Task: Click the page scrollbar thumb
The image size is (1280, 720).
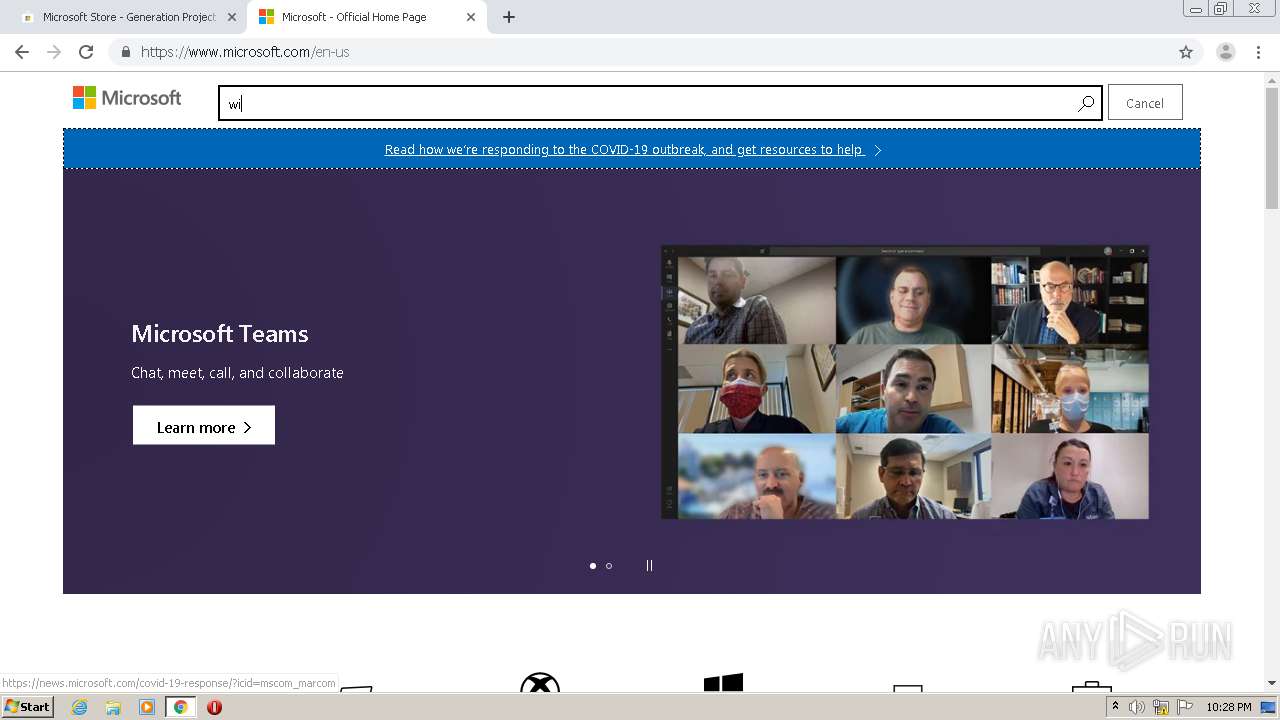Action: [x=1272, y=148]
